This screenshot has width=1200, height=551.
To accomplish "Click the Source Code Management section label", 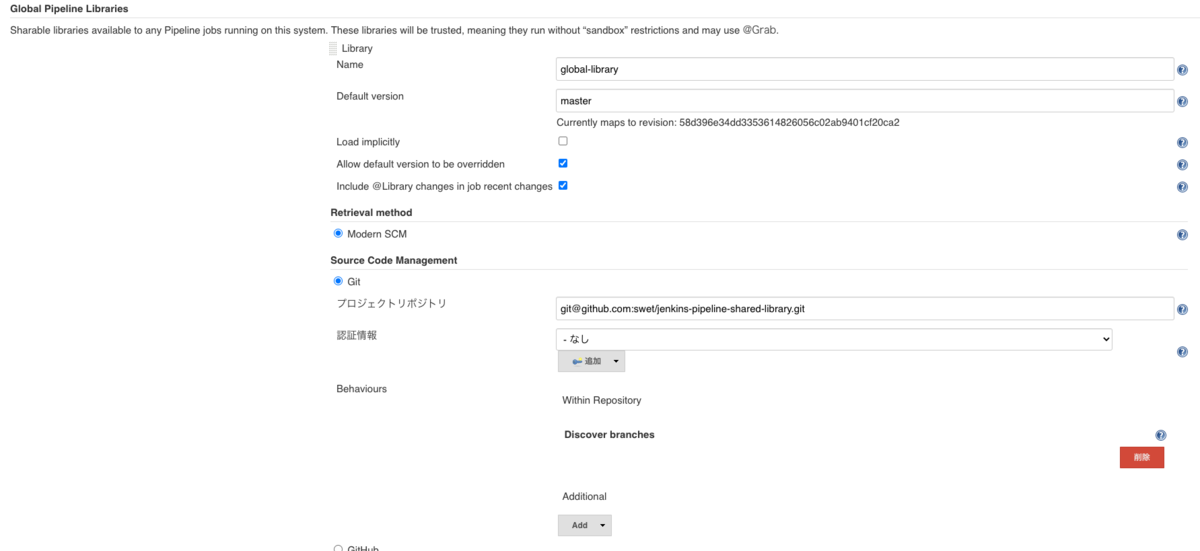I will 393,260.
